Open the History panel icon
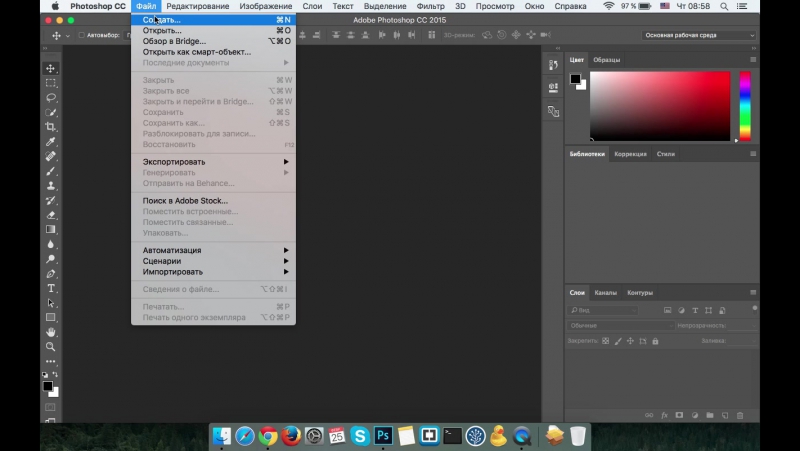The image size is (800, 451). 553,65
